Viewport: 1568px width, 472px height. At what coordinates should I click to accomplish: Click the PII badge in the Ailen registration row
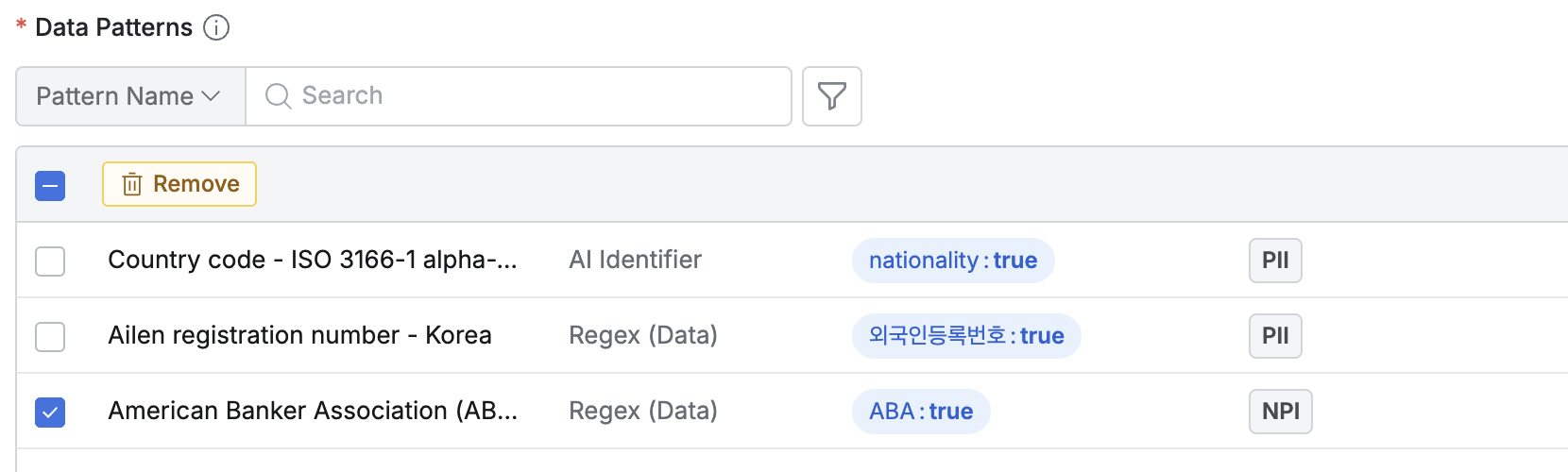pyautogui.click(x=1274, y=336)
